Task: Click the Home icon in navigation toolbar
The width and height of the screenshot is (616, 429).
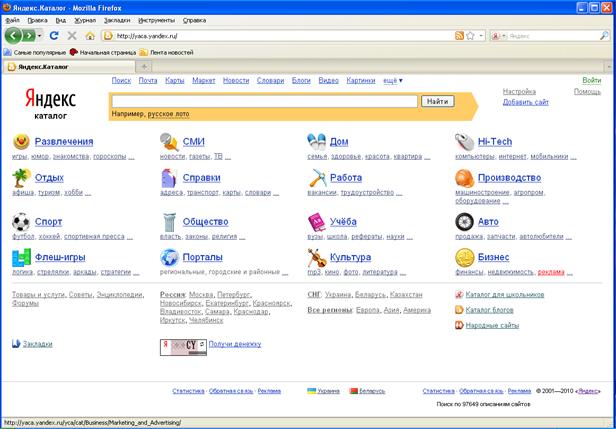Action: click(x=90, y=35)
